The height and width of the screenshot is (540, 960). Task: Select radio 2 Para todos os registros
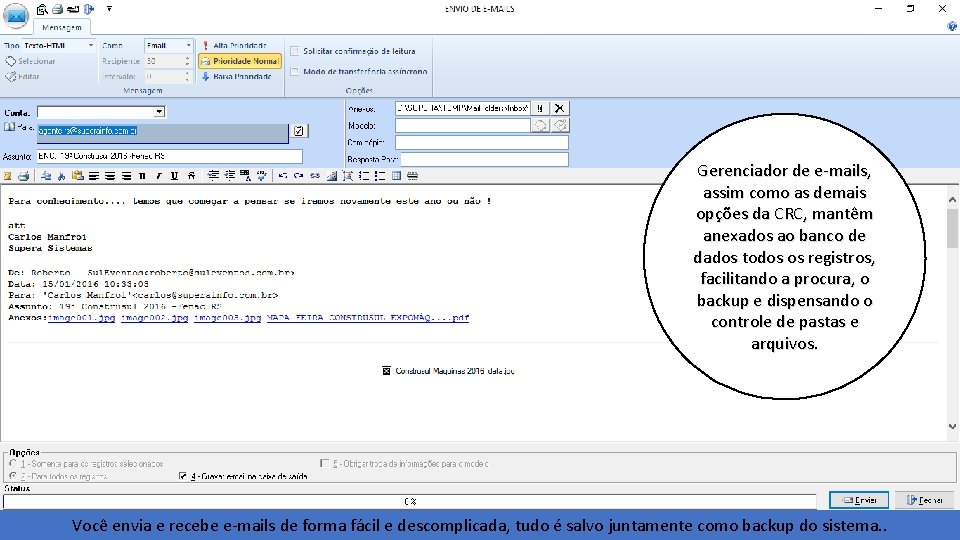pos(13,476)
